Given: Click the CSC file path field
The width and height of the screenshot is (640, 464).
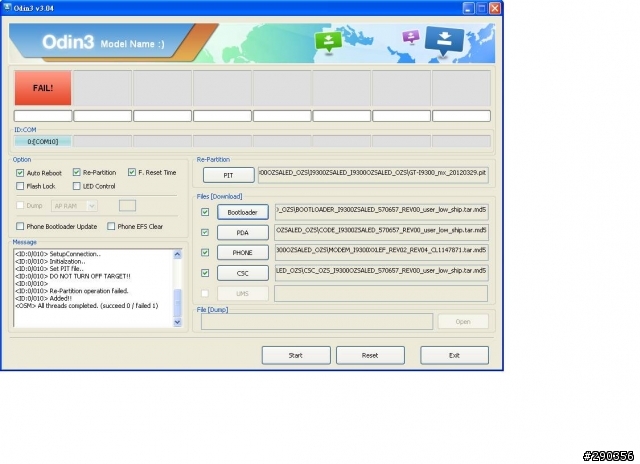Looking at the screenshot, I should coord(381,273).
